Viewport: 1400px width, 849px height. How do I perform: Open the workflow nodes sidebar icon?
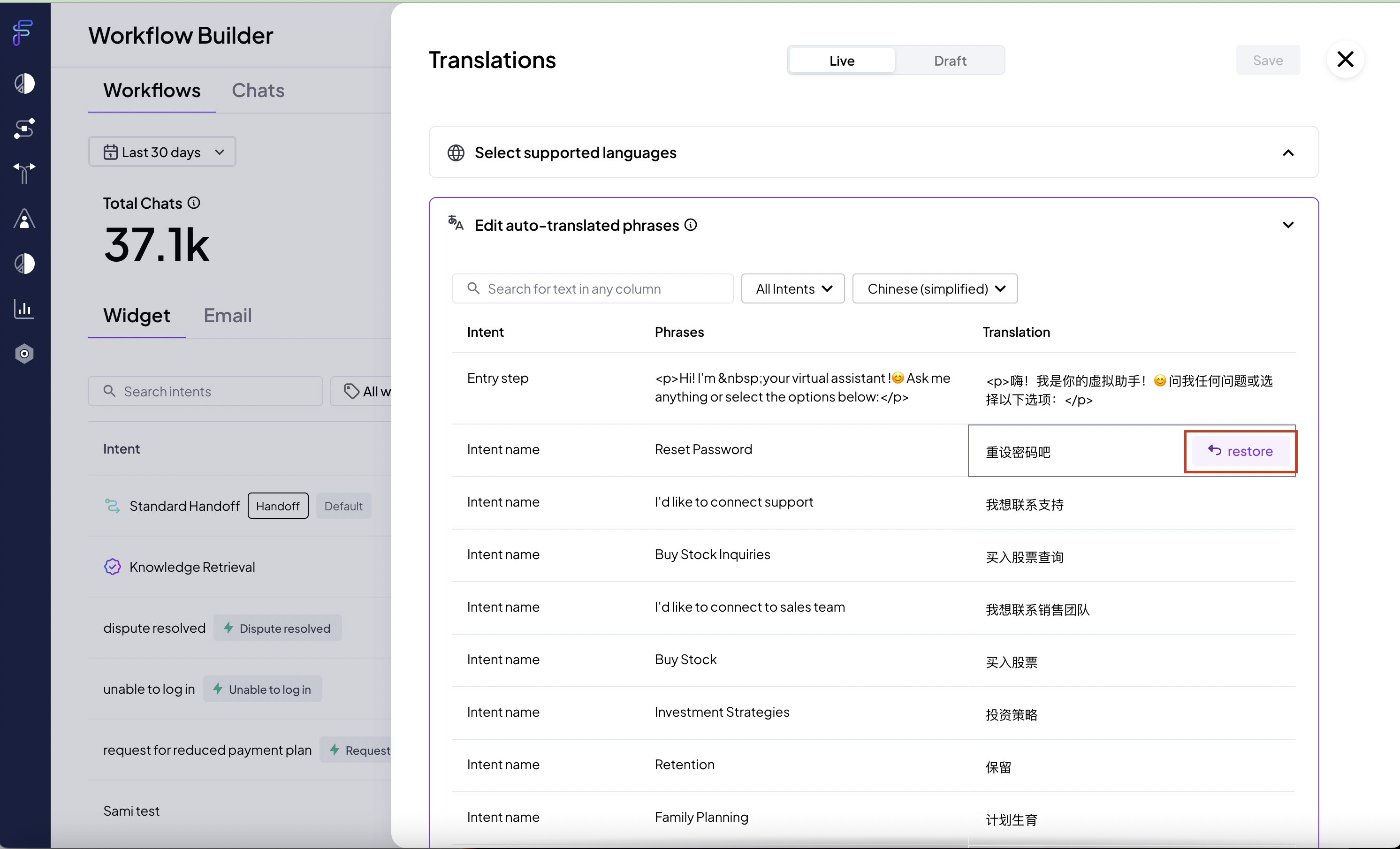[24, 129]
